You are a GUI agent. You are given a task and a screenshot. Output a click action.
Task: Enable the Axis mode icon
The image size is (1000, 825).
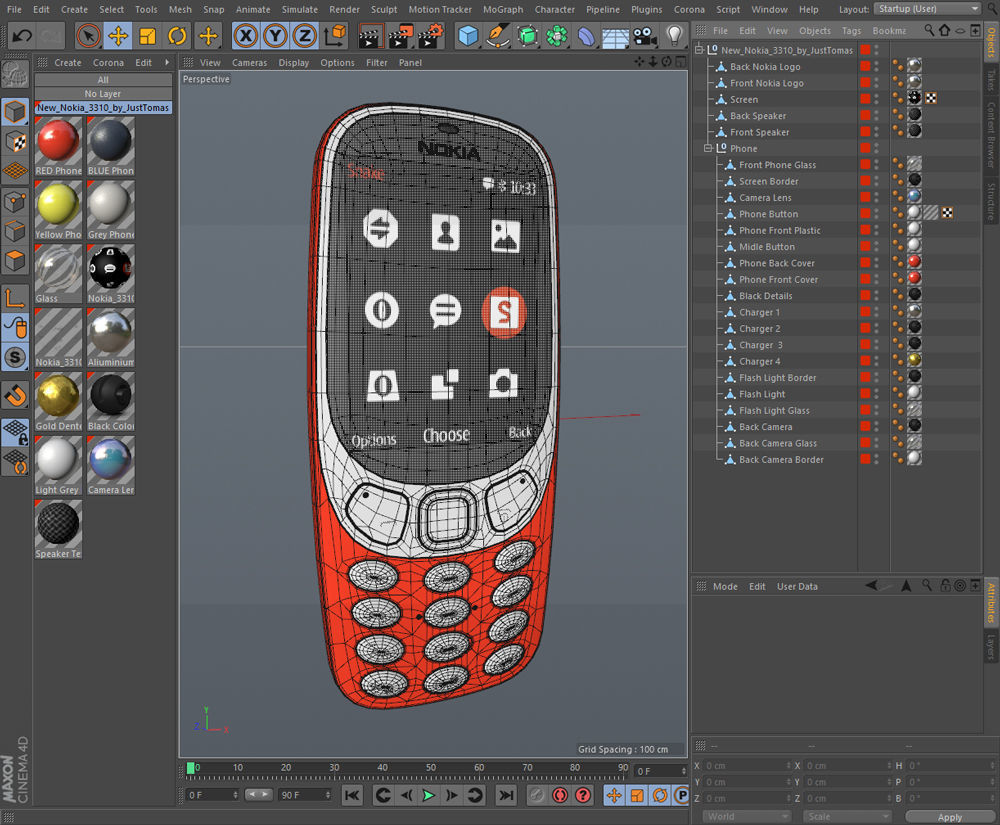[x=15, y=298]
